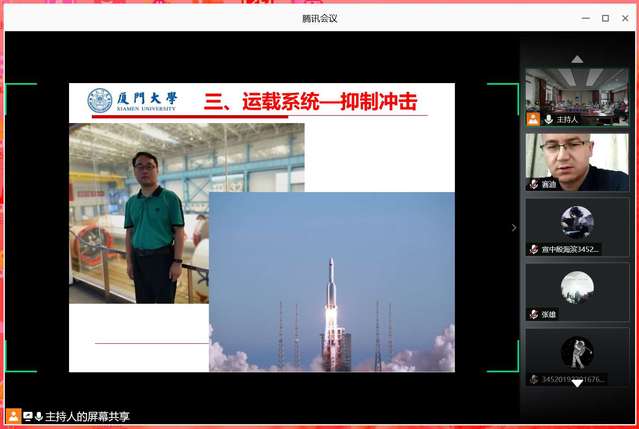Click the orange host badge on 主持人 tile
The image size is (639, 429).
pos(534,119)
